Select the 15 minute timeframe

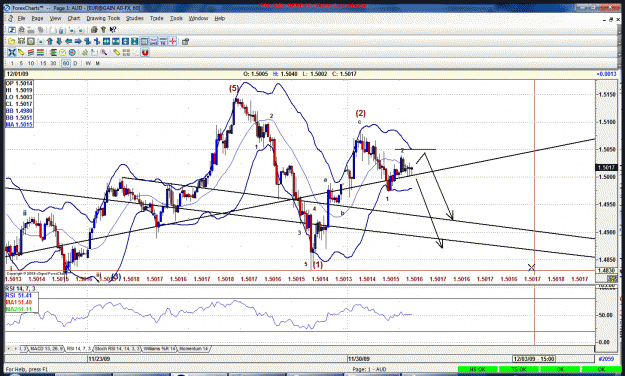43,63
